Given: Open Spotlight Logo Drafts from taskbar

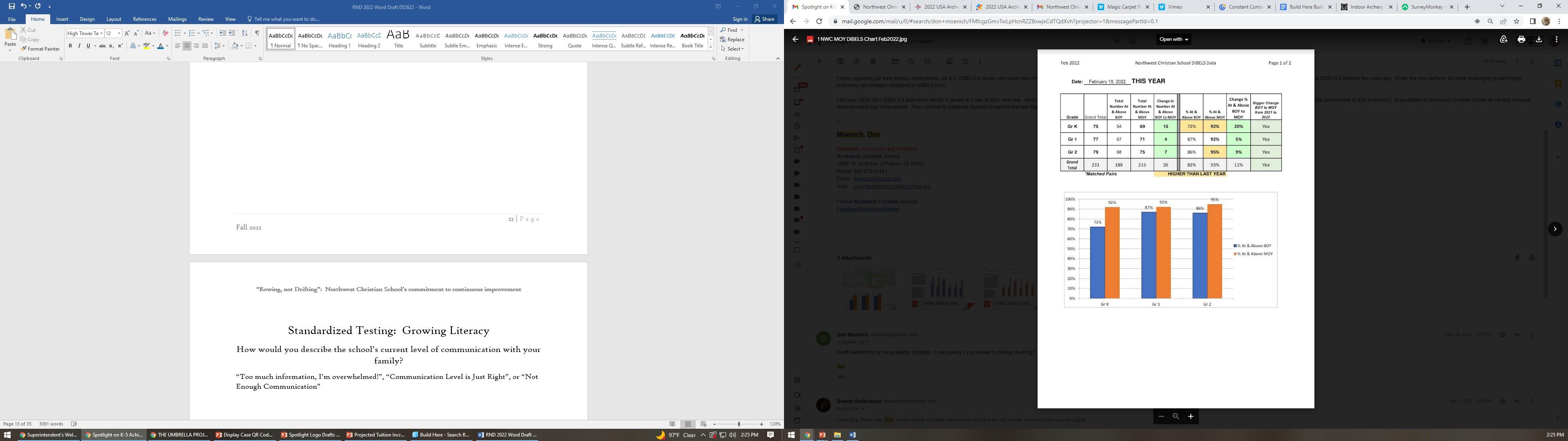Looking at the screenshot, I should click(x=310, y=435).
